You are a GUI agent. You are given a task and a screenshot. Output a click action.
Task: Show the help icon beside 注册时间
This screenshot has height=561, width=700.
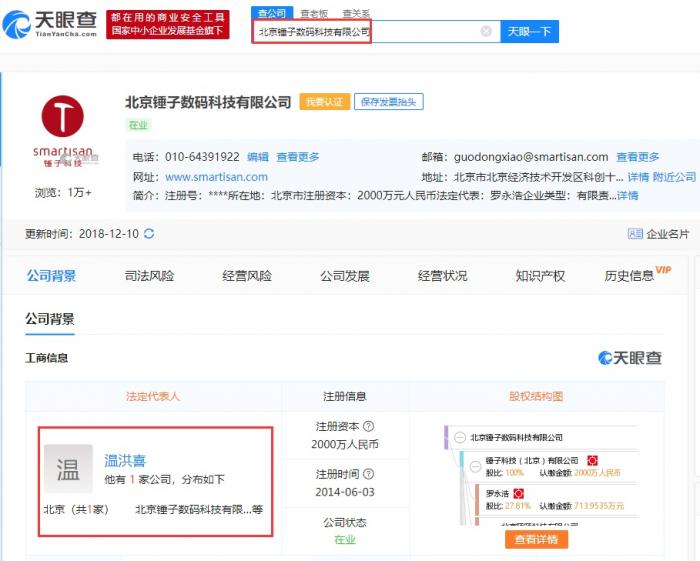click(x=368, y=474)
